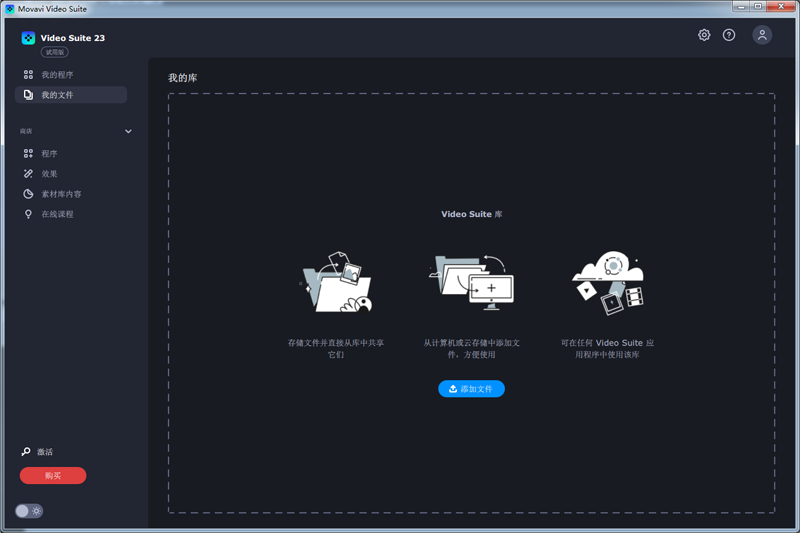Open 素材库内容 in the sidebar

point(61,194)
